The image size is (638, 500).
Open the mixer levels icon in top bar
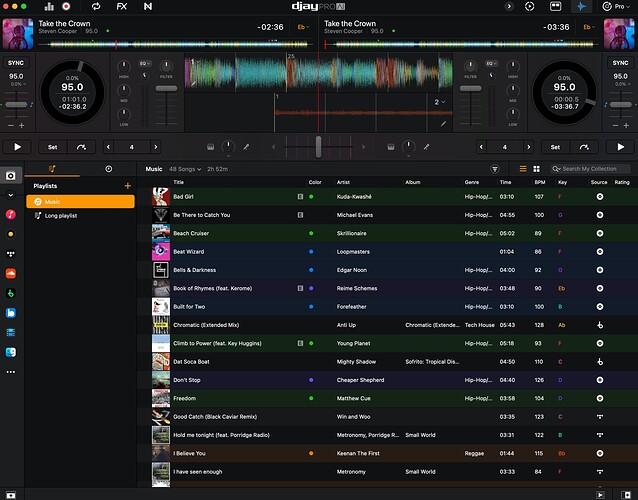[x=49, y=7]
